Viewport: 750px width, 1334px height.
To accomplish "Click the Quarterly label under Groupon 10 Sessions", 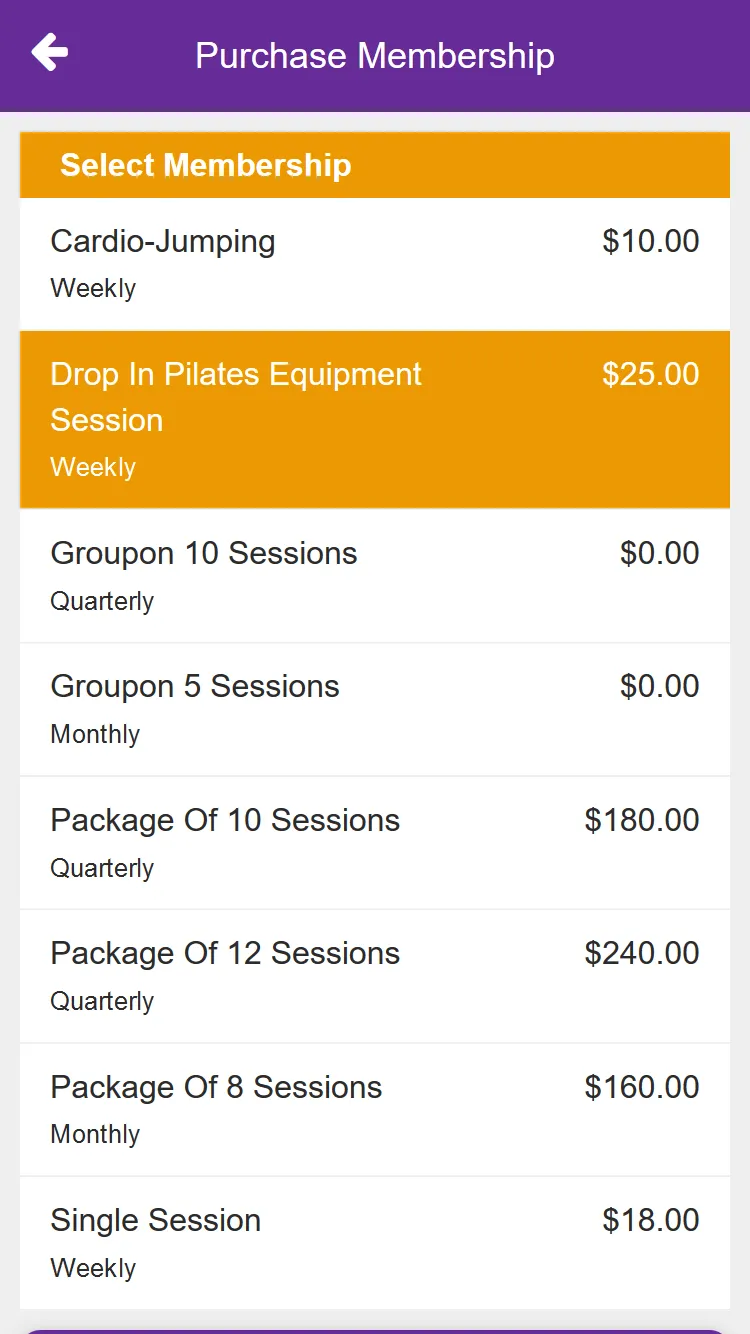I will pos(102,602).
